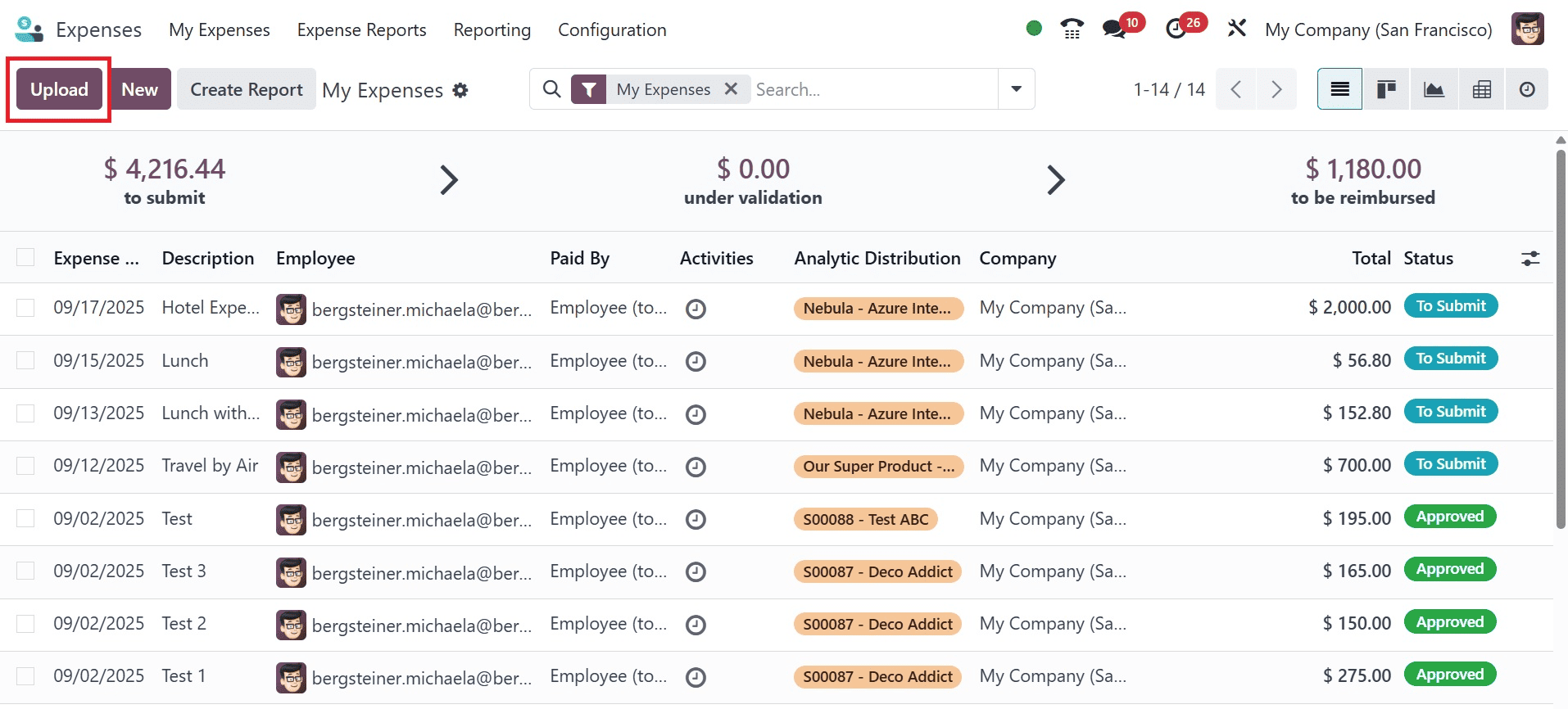The height and width of the screenshot is (709, 1568).
Task: Click the vertical scrollbar
Action: point(1561,337)
